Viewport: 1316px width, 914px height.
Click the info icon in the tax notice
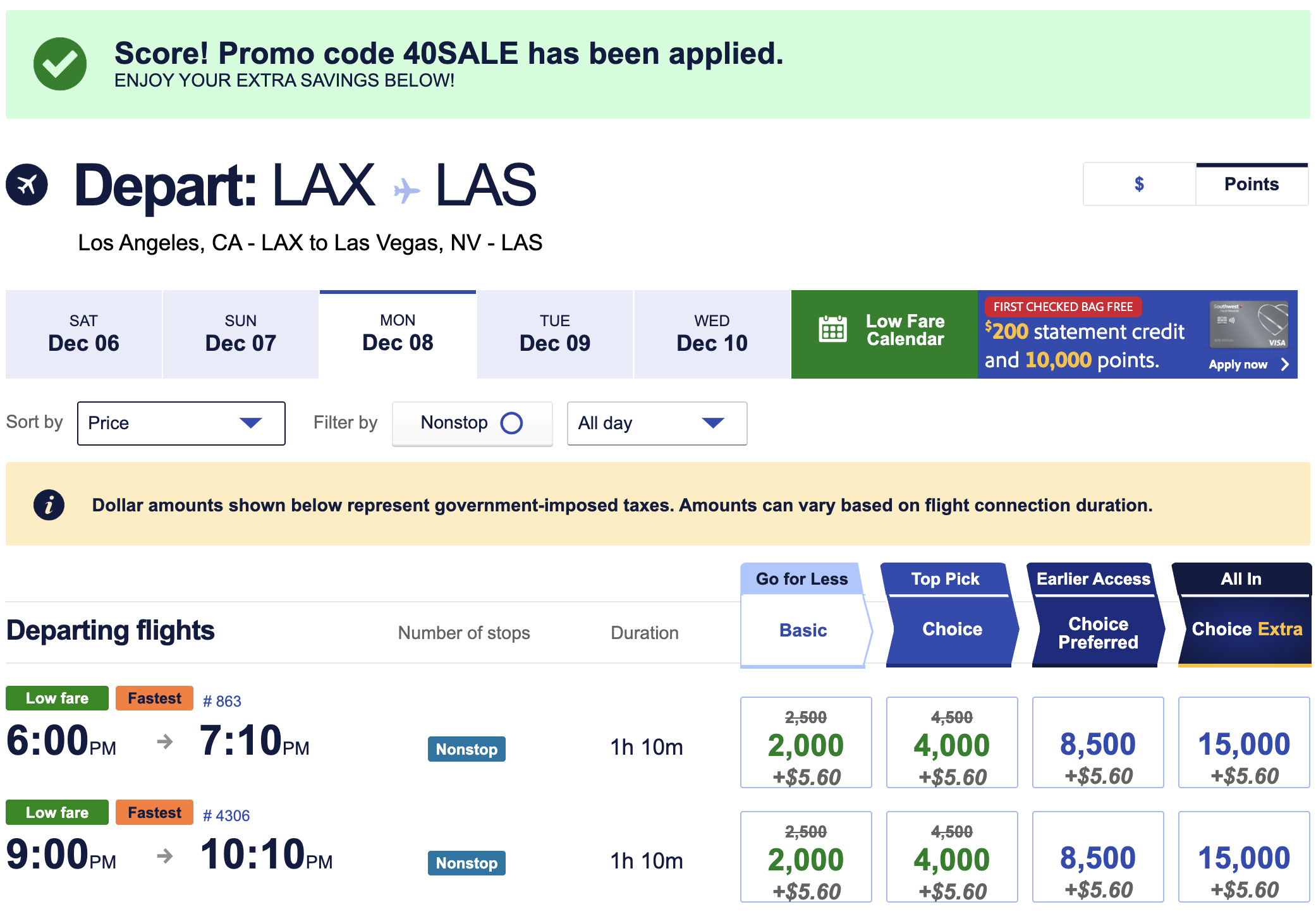(49, 505)
